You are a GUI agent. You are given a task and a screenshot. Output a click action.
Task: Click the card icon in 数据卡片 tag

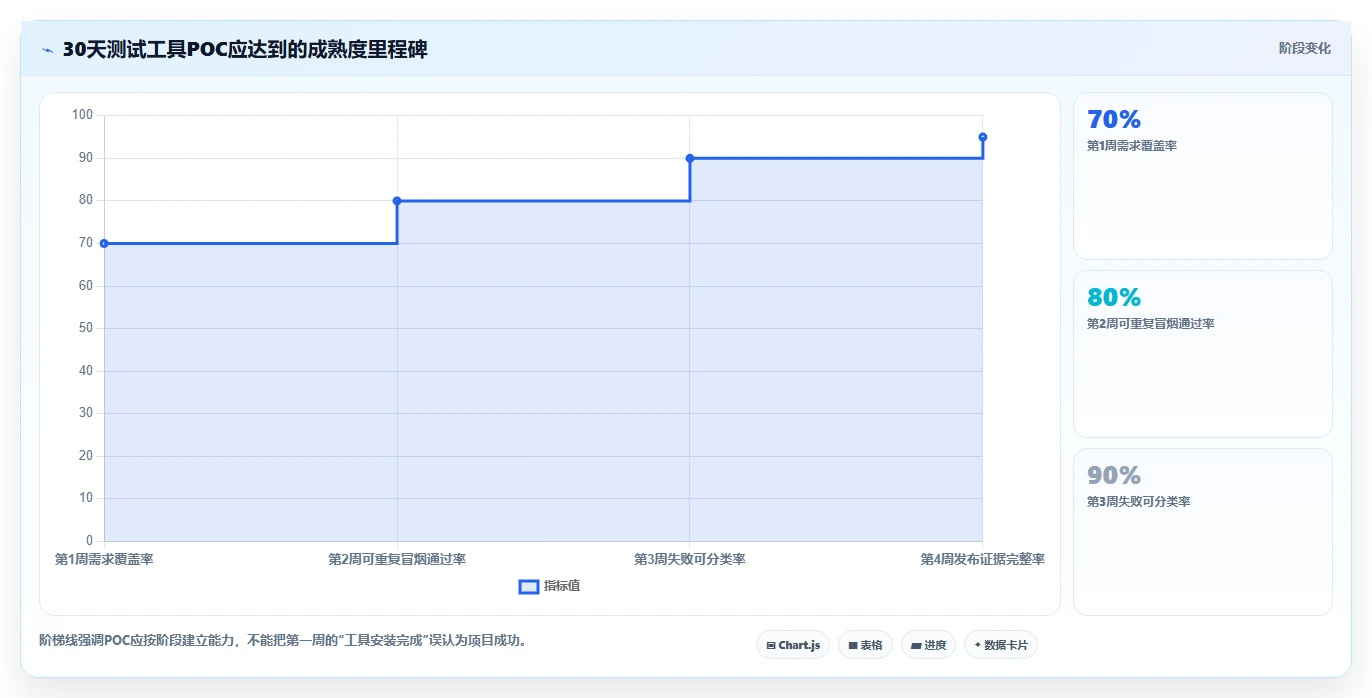tap(977, 645)
